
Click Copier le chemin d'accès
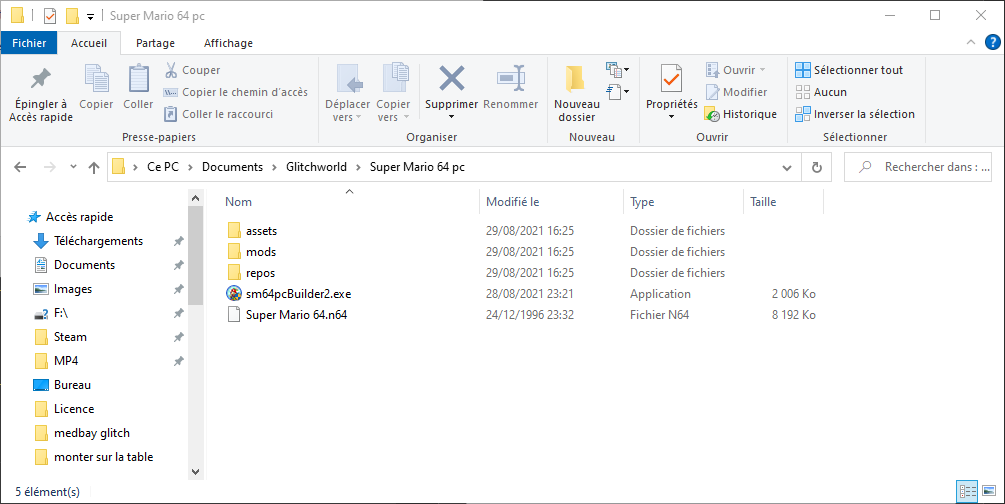(235, 92)
